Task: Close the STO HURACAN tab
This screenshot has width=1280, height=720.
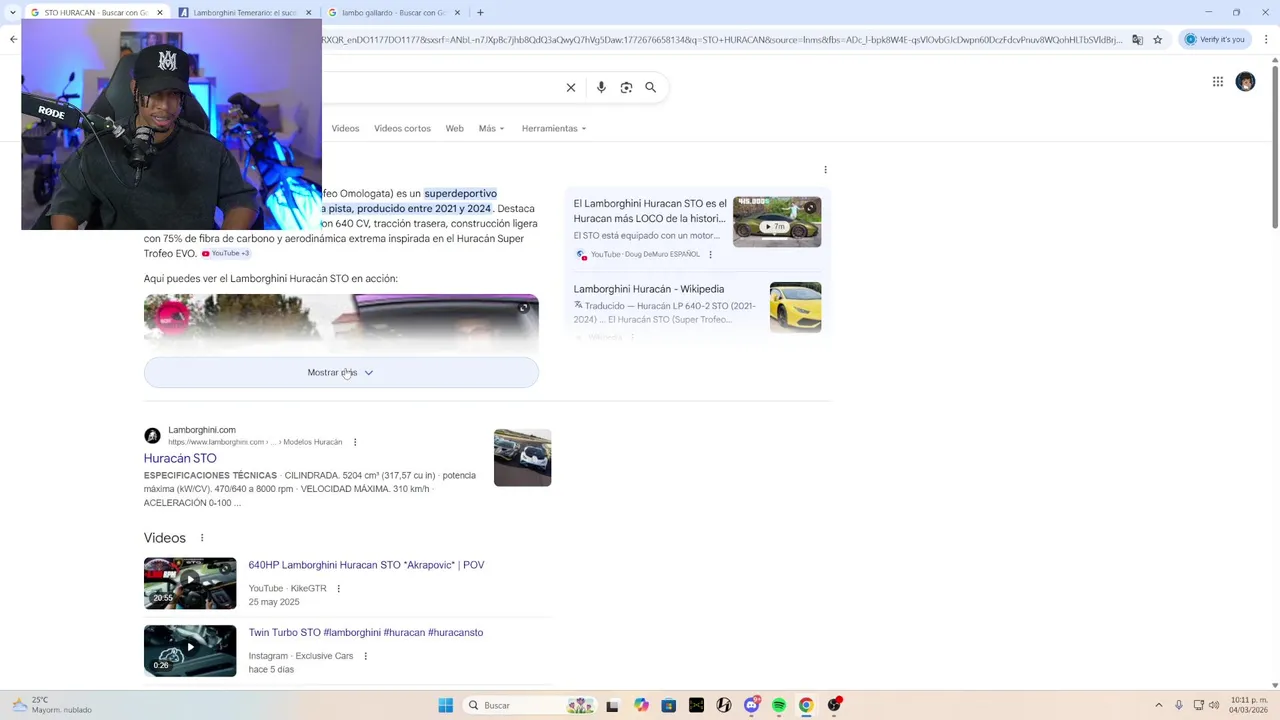Action: [x=160, y=13]
